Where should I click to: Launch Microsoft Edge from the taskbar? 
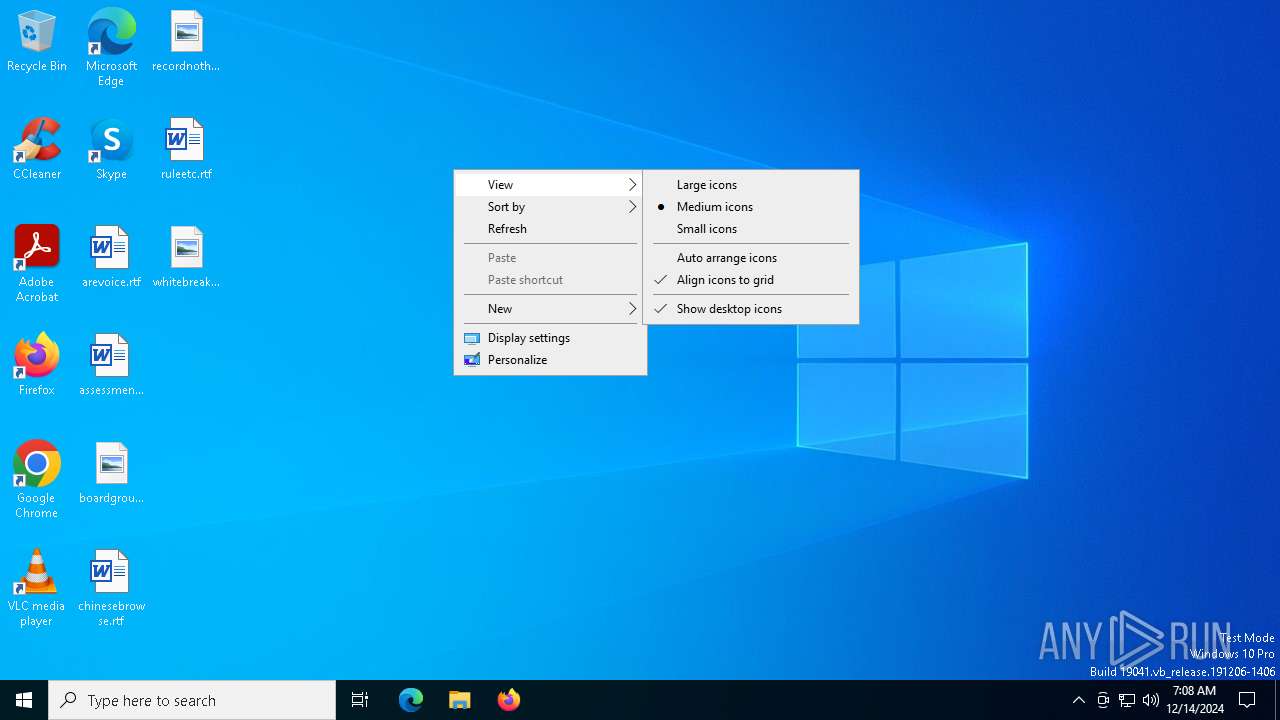point(411,700)
